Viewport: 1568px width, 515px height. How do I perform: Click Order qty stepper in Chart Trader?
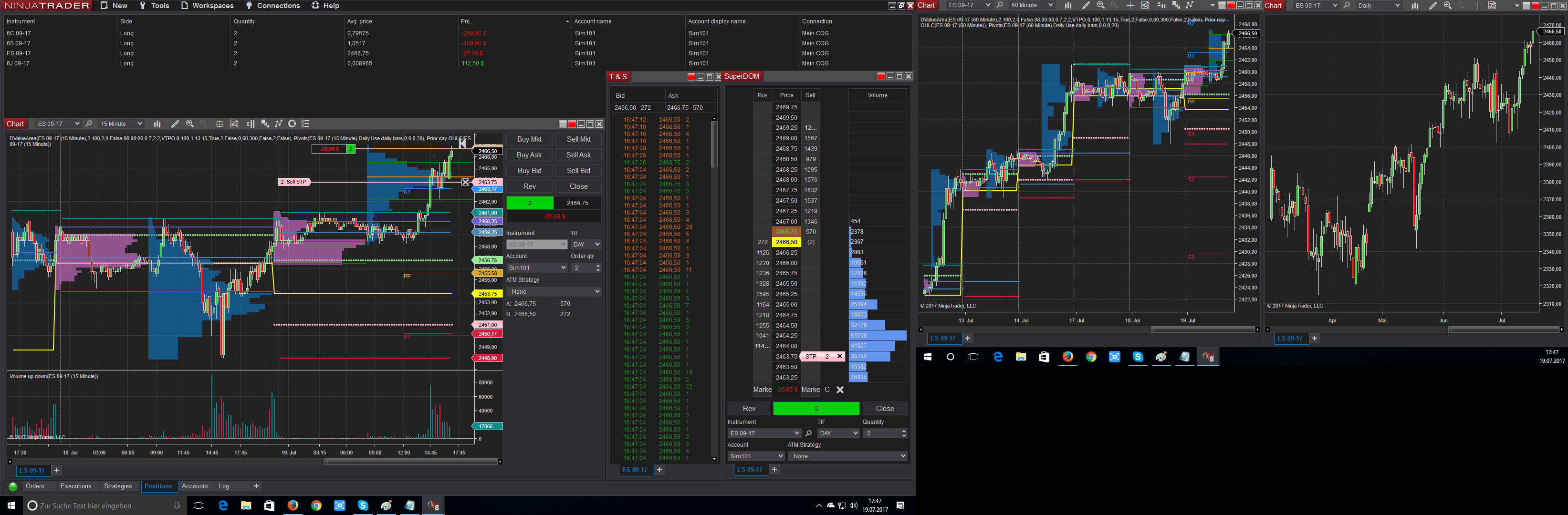click(598, 268)
